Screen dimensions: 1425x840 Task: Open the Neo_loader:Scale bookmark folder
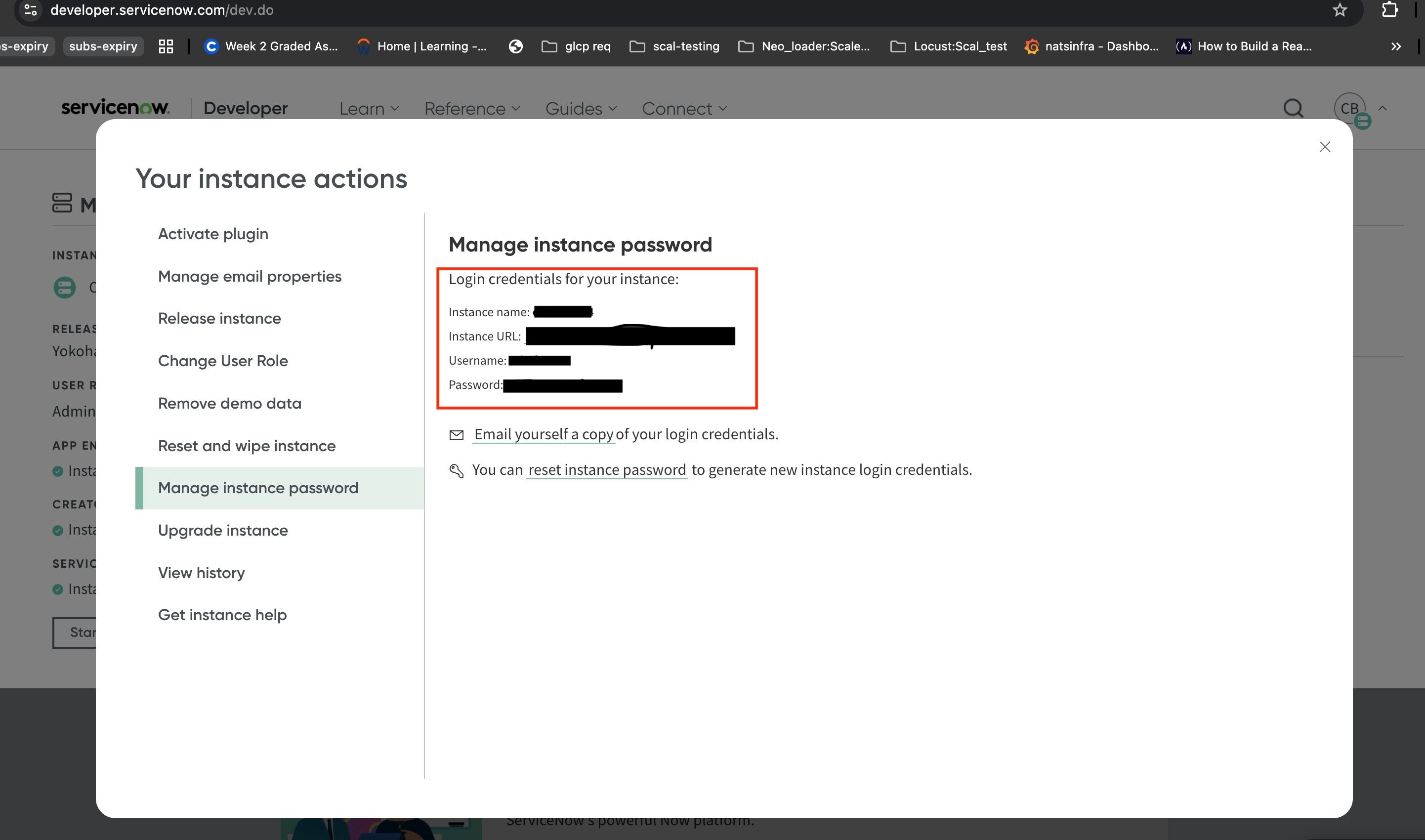tap(804, 46)
